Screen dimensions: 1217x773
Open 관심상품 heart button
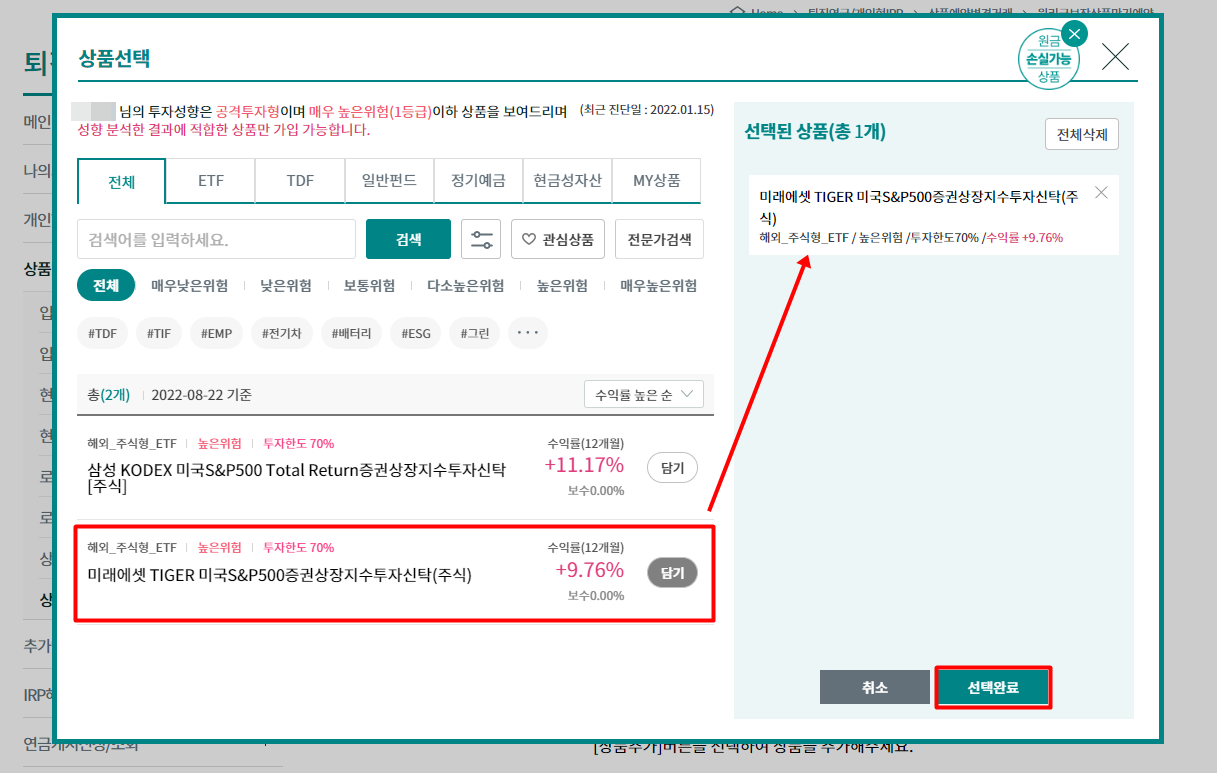pyautogui.click(x=558, y=239)
